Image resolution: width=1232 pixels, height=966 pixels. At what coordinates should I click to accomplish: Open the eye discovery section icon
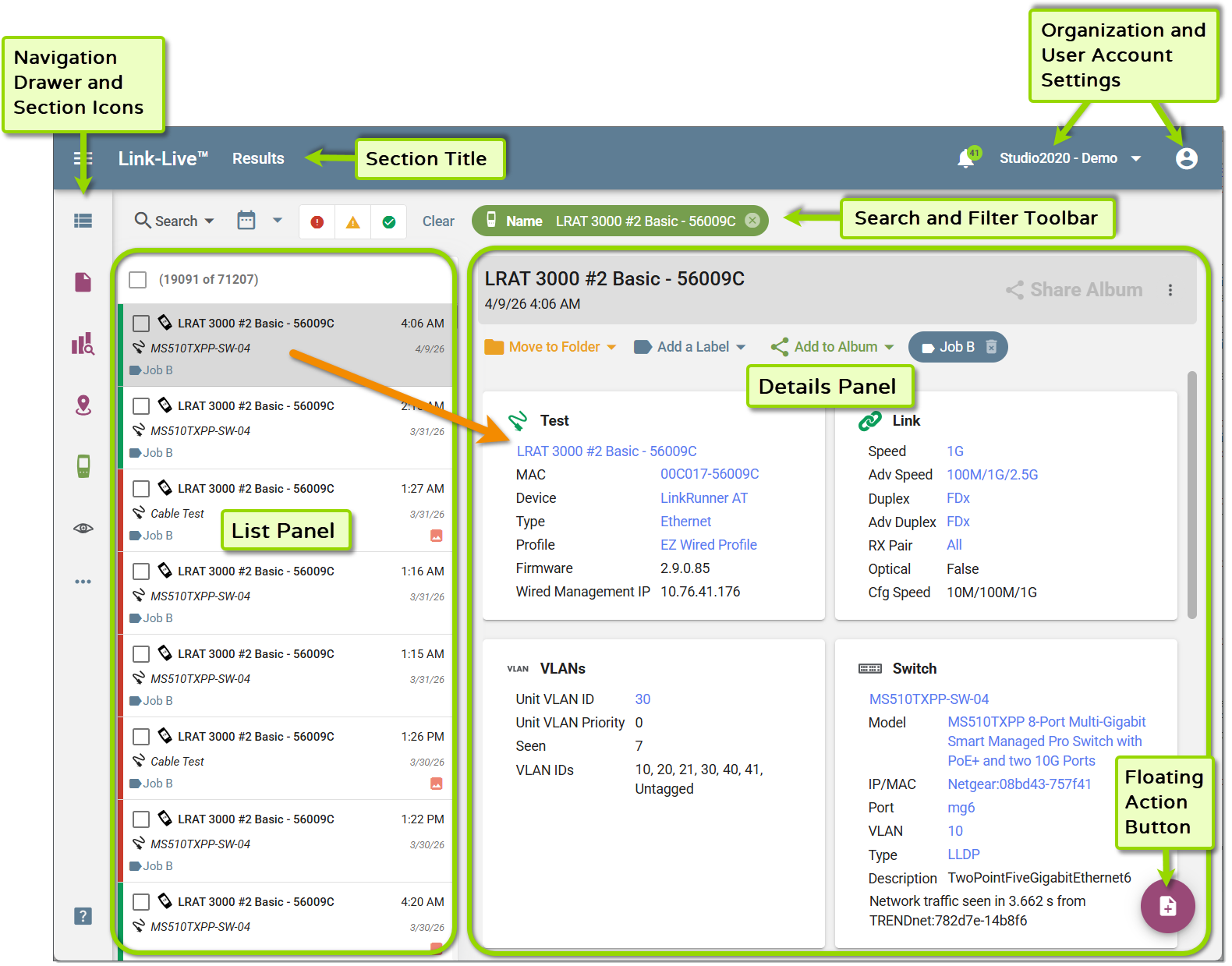tap(83, 529)
